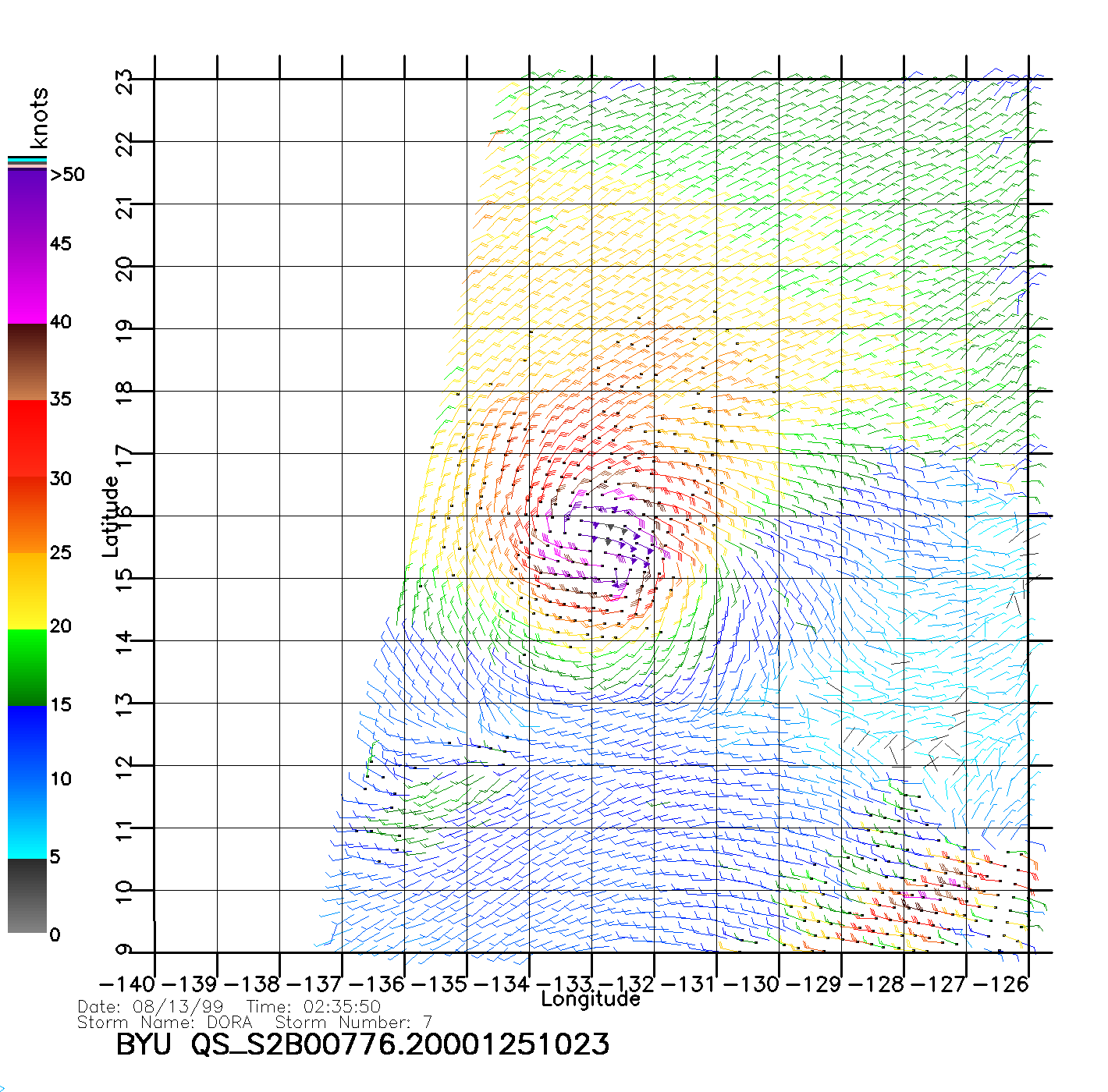The width and height of the screenshot is (1108, 1092).
Task: Click the 23 latitude tick label
Action: pos(125,81)
